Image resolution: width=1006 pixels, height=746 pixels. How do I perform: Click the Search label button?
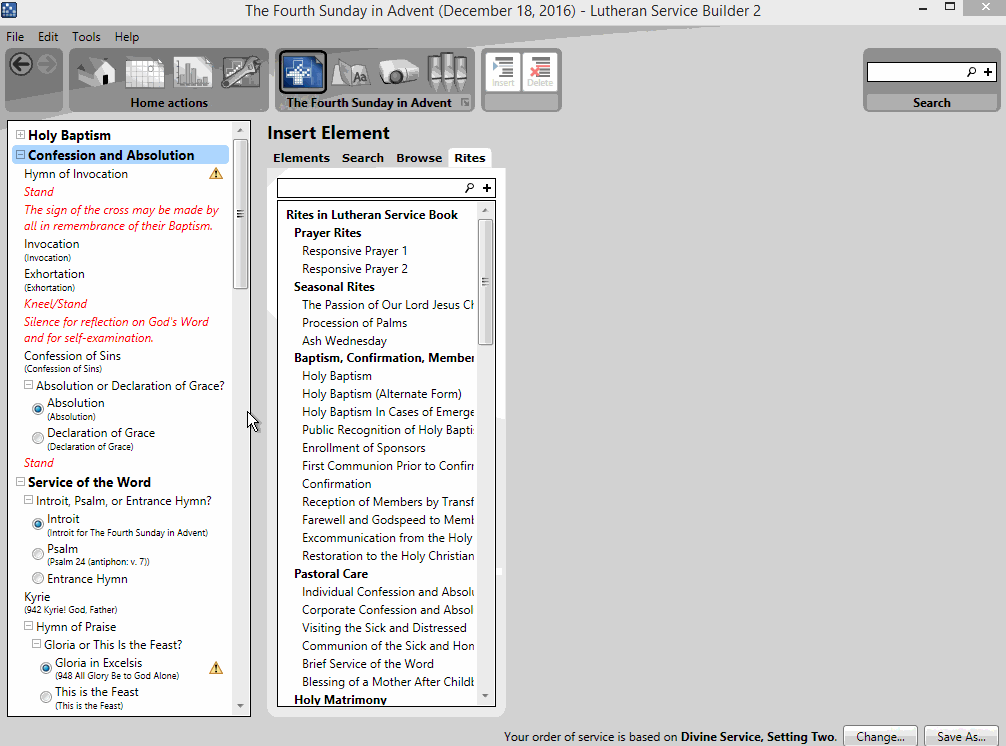click(x=932, y=103)
